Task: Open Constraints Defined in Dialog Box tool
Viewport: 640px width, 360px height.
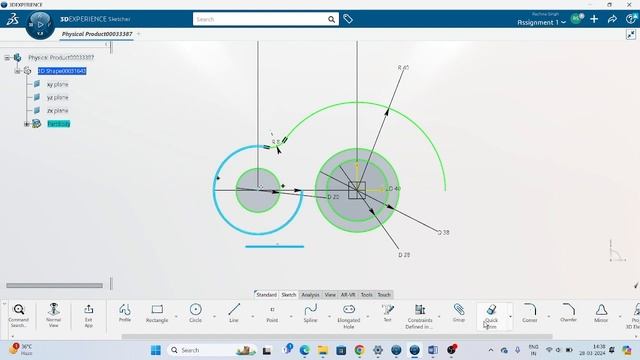Action: point(420,316)
